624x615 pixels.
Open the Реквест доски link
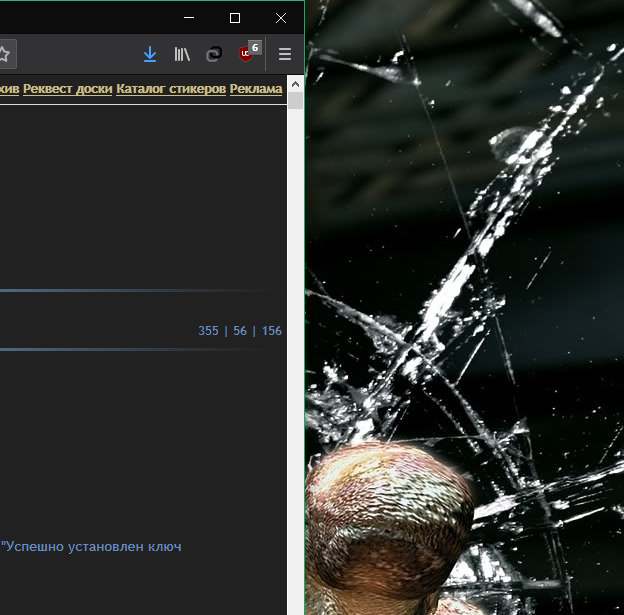point(68,89)
